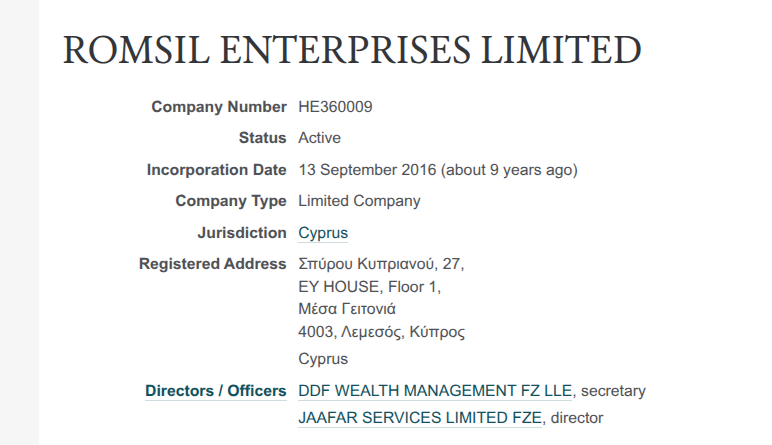772x445 pixels.
Task: Click the EY HOUSE, Floor 1 line
Action: [x=369, y=287]
